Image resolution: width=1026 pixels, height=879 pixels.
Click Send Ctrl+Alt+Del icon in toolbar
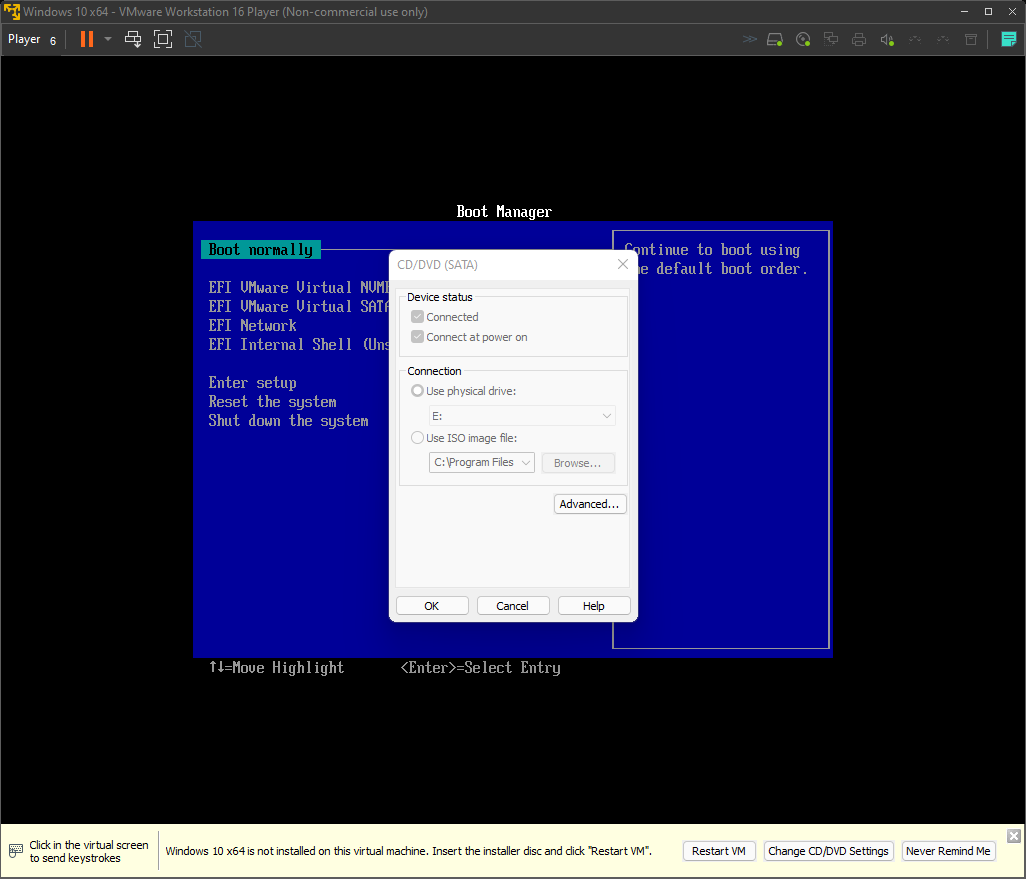click(x=133, y=39)
